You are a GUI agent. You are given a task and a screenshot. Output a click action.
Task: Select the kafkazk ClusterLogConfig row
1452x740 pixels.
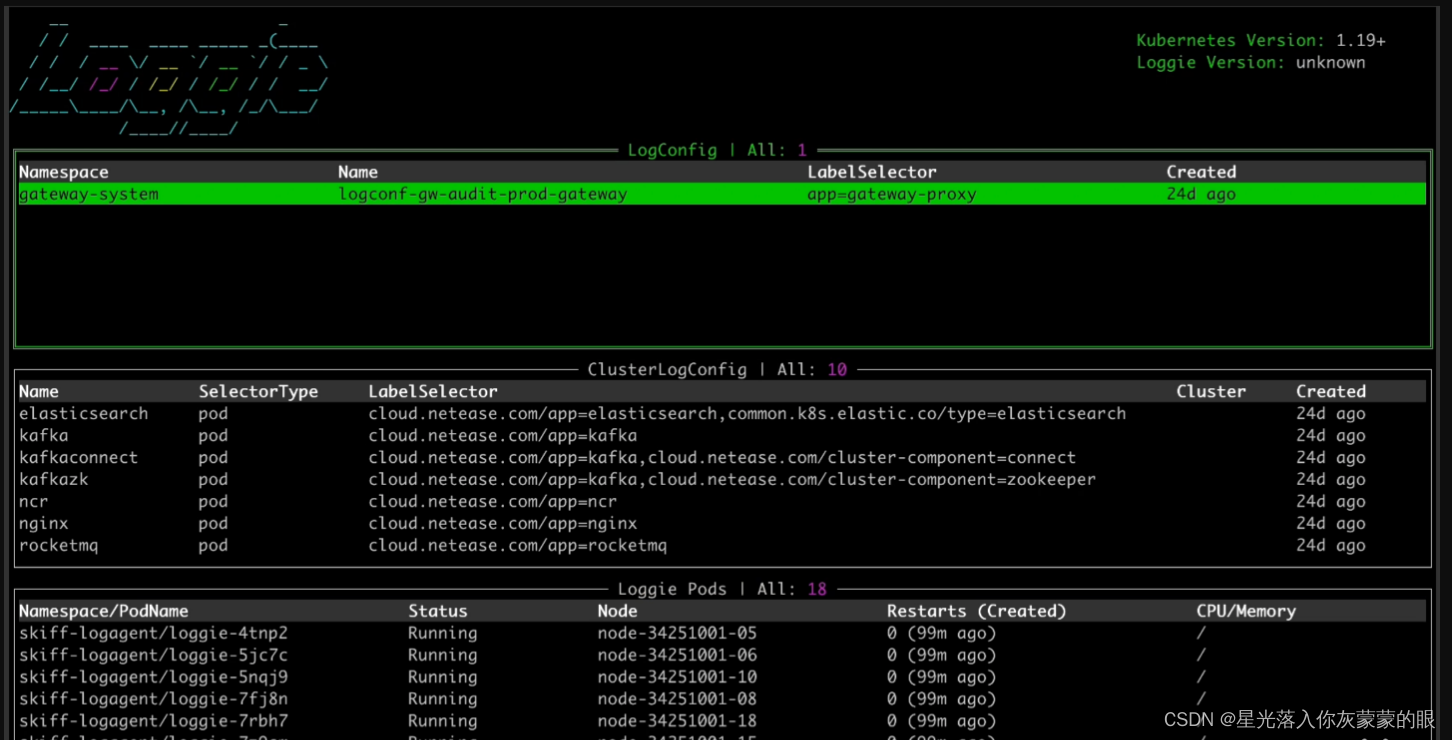[722, 480]
